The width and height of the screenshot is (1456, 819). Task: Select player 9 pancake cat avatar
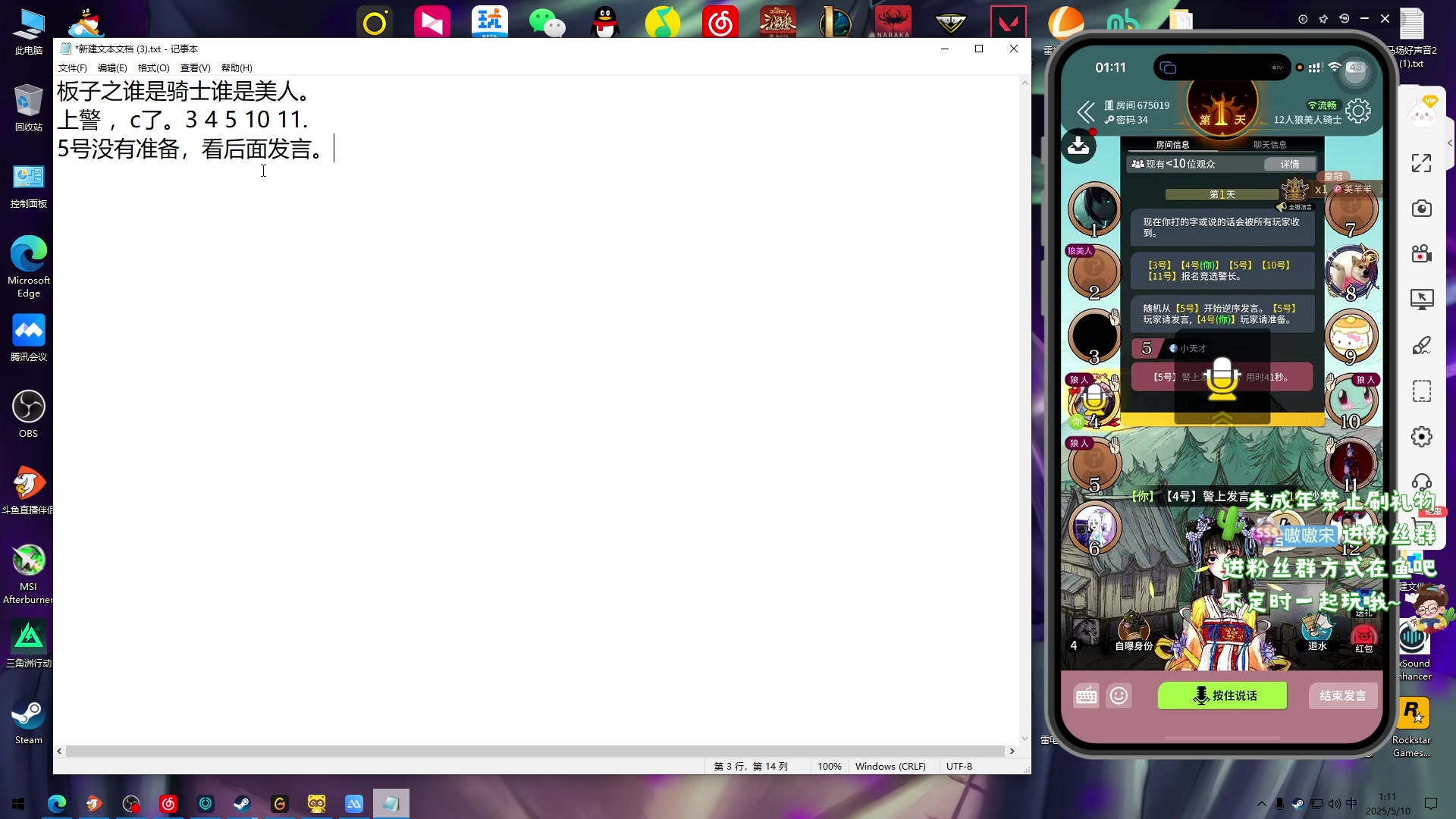click(1351, 335)
